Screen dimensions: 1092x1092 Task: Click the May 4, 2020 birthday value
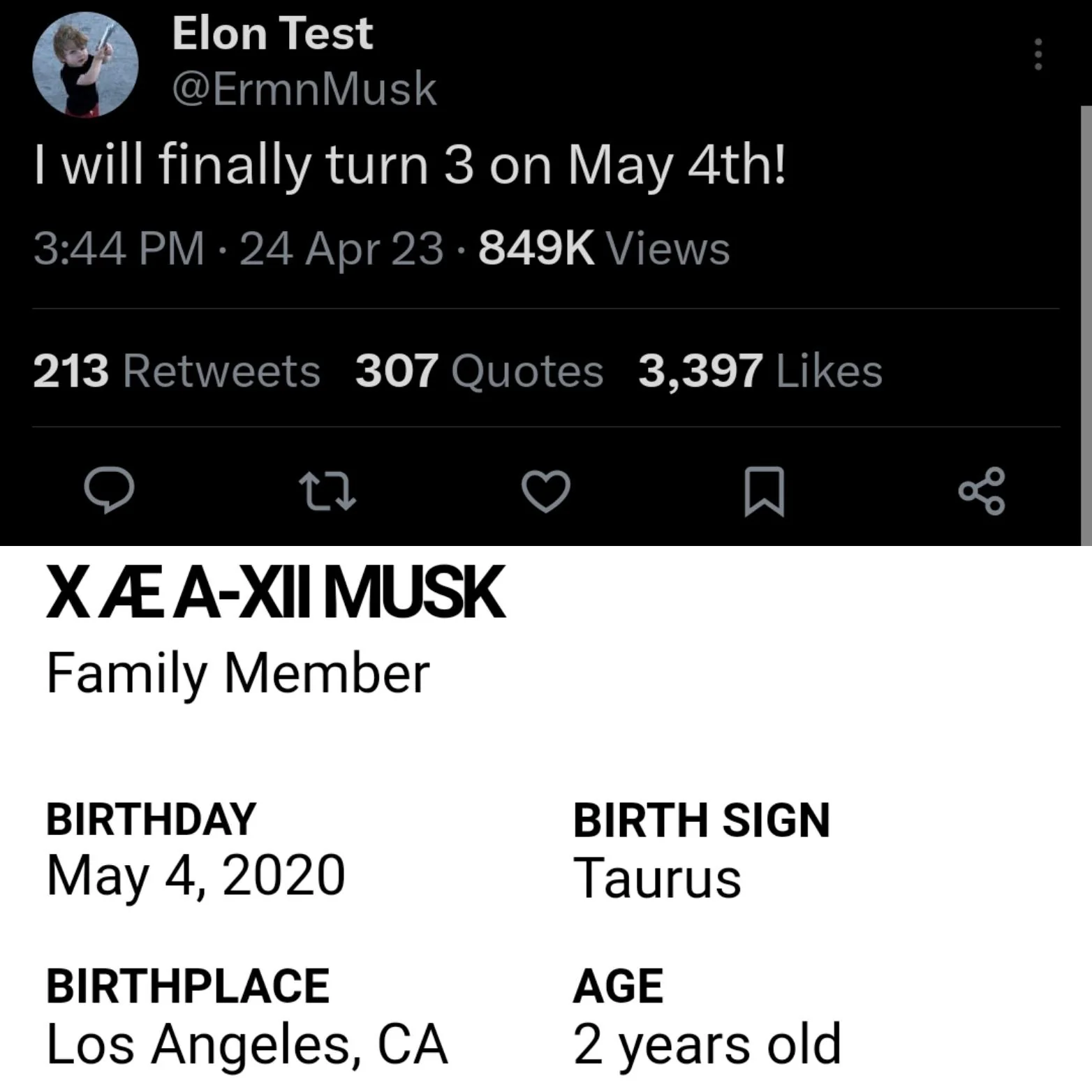click(x=196, y=876)
